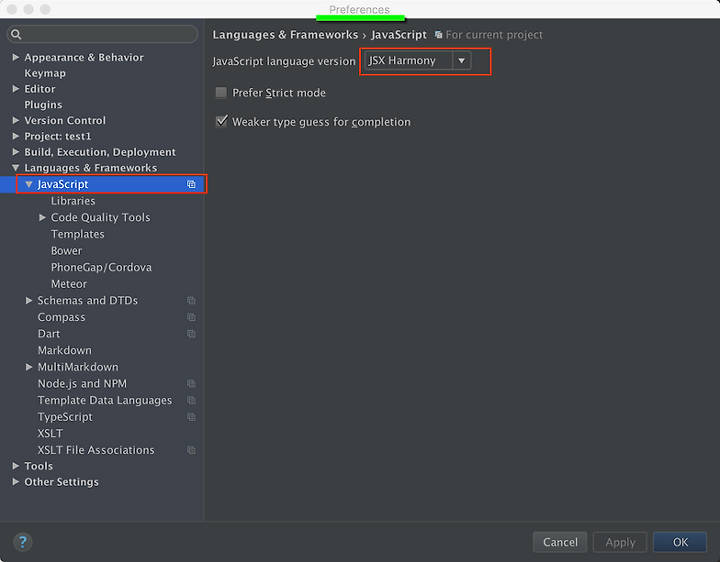Focus the preferences search field
Viewport: 720px width, 562px height.
pyautogui.click(x=102, y=34)
